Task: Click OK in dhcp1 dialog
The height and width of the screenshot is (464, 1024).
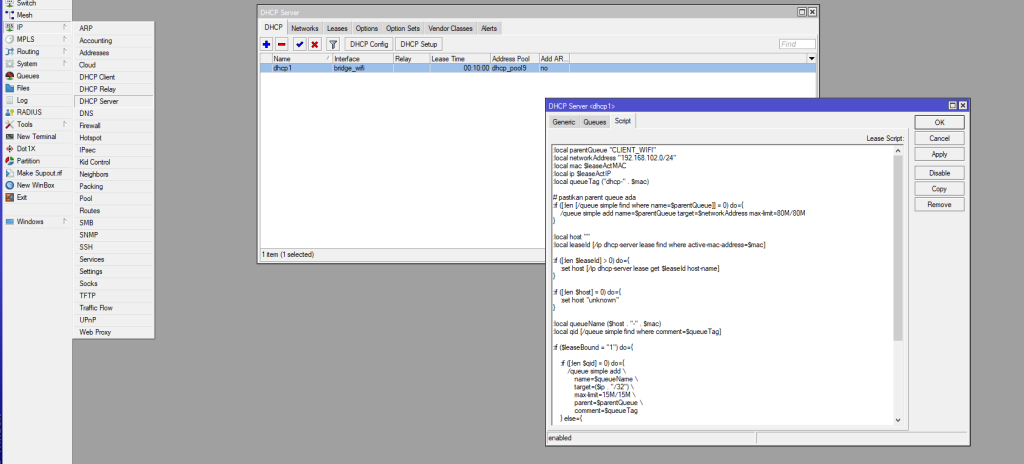Action: pos(939,122)
